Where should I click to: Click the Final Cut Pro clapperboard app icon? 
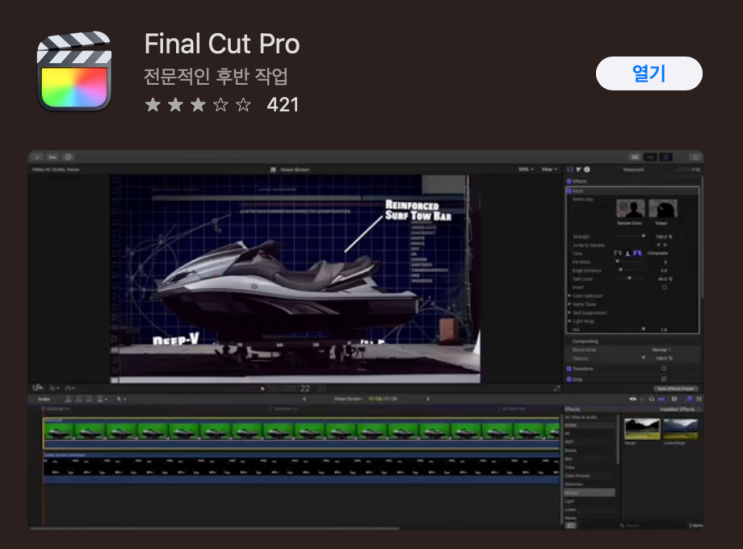point(74,71)
